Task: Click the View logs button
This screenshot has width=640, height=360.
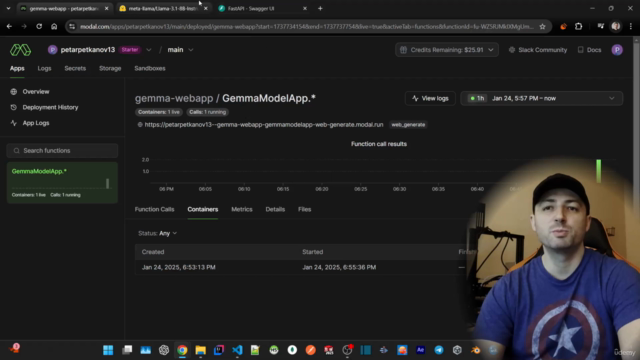Action: coord(430,98)
